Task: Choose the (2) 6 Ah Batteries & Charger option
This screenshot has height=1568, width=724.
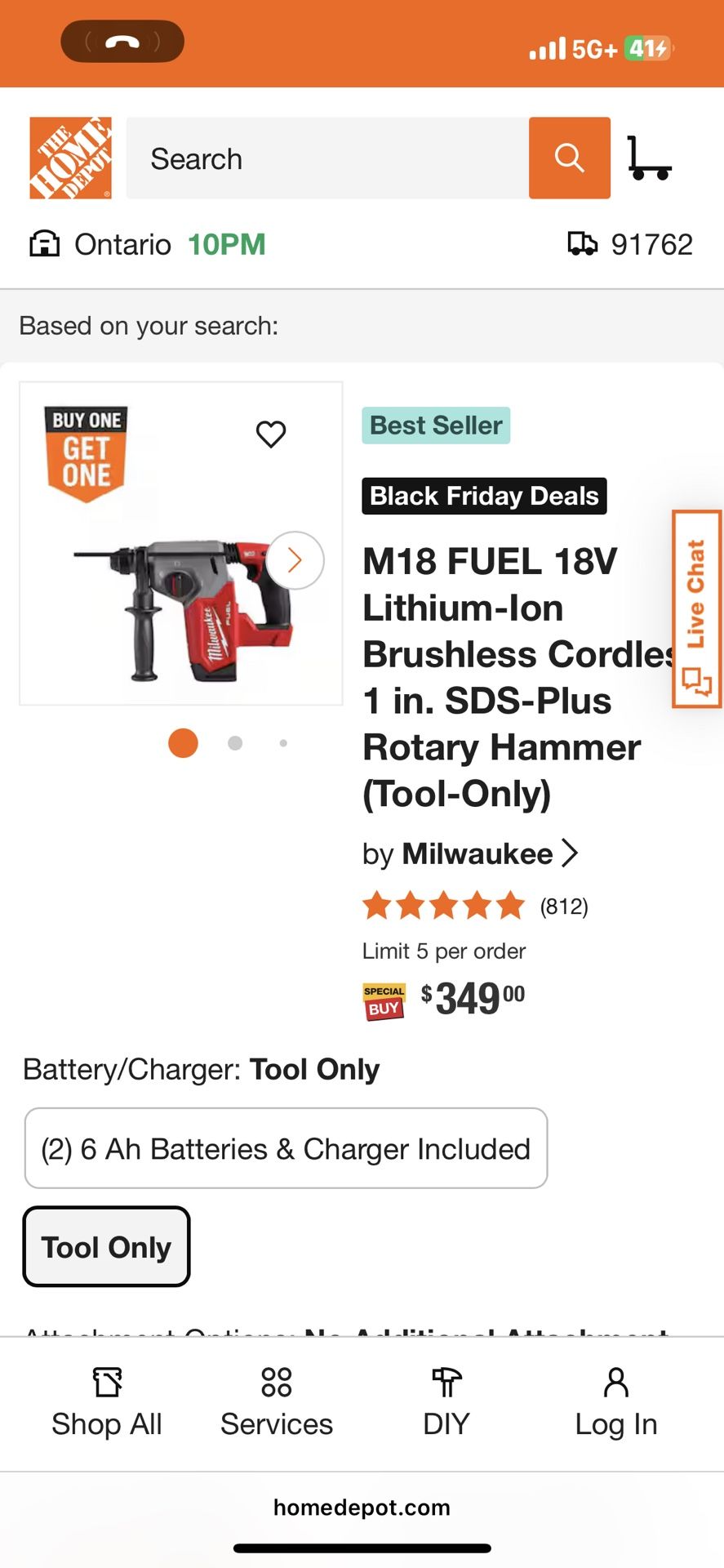Action: tap(286, 1149)
